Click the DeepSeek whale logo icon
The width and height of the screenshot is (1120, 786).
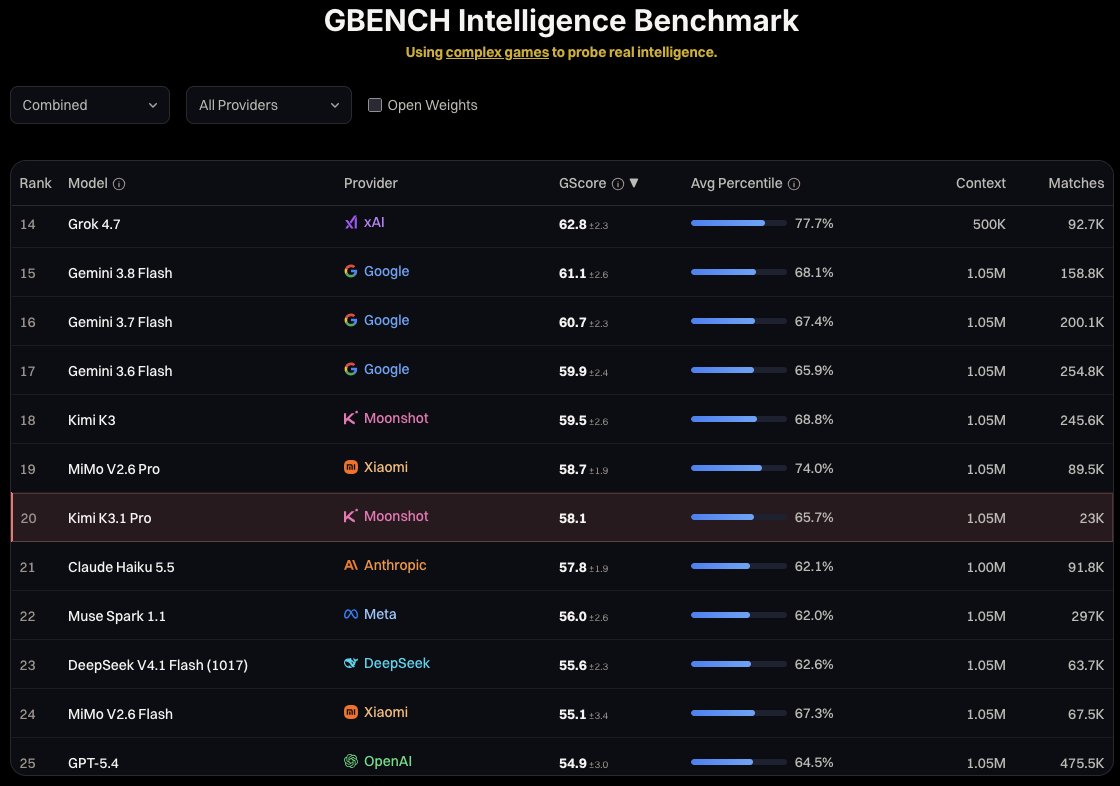tap(351, 663)
